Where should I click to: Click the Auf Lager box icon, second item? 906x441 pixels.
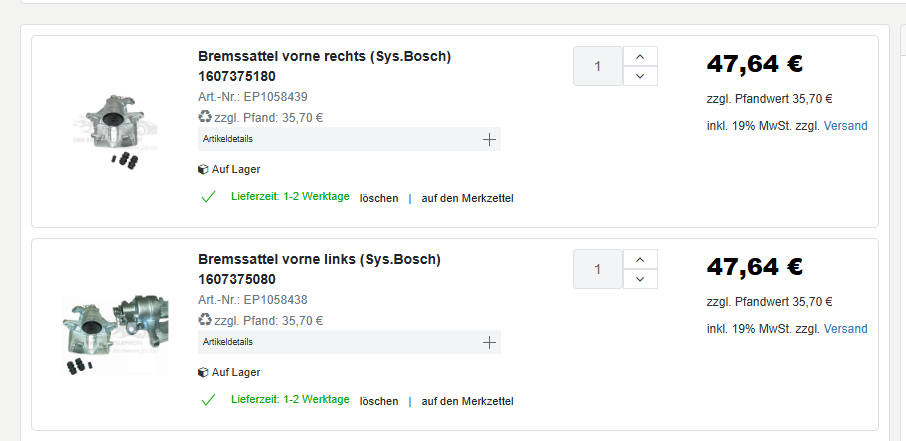(x=203, y=372)
